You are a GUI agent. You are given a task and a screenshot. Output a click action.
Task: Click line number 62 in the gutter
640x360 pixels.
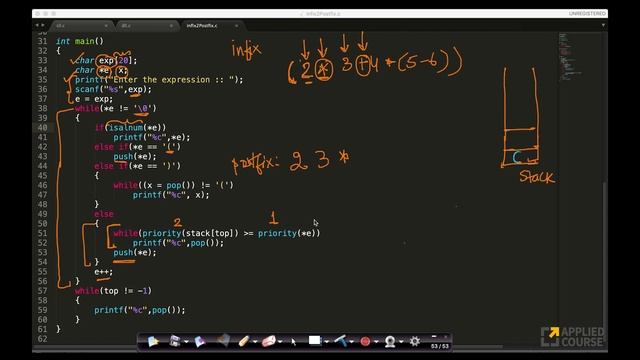[42, 339]
